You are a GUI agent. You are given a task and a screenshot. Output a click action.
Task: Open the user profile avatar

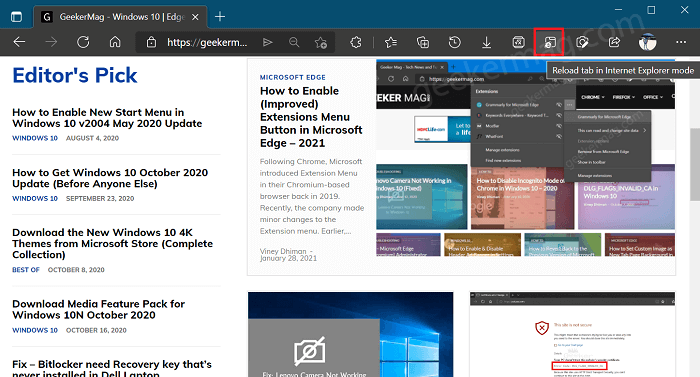(x=647, y=42)
